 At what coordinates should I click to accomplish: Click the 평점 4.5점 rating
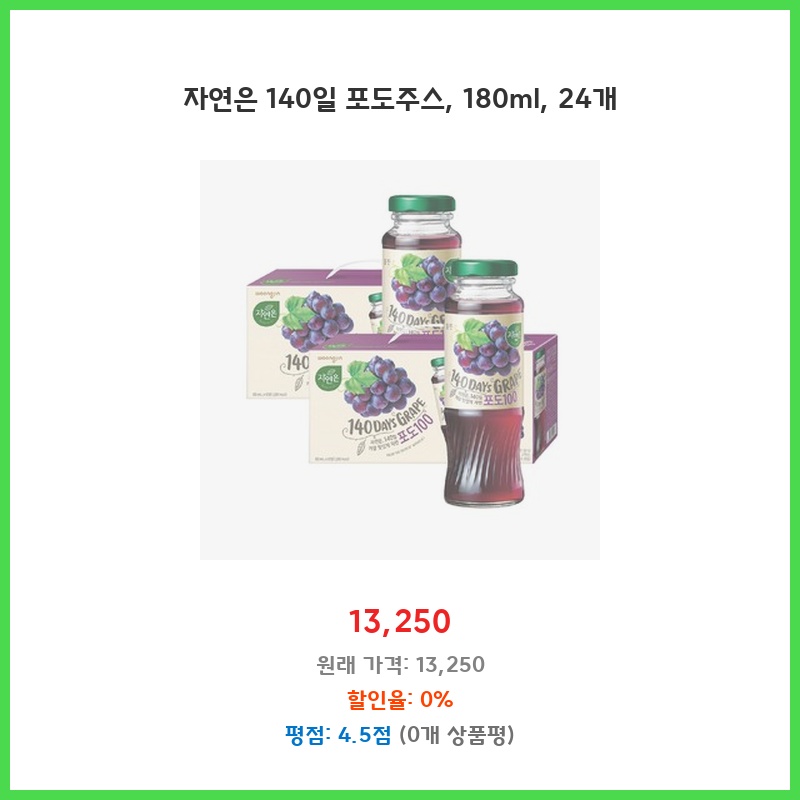338,735
